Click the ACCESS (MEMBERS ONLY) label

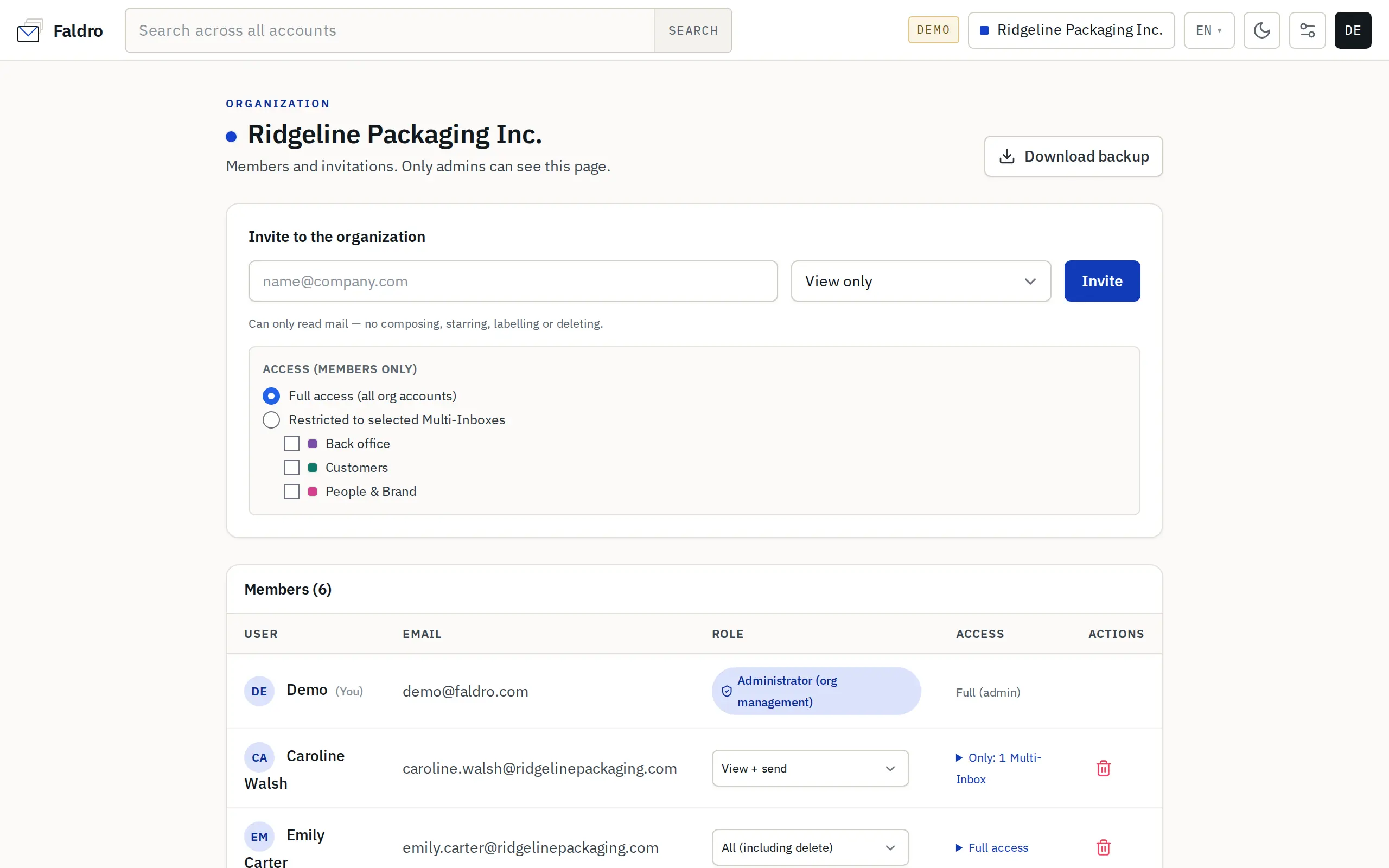click(340, 369)
